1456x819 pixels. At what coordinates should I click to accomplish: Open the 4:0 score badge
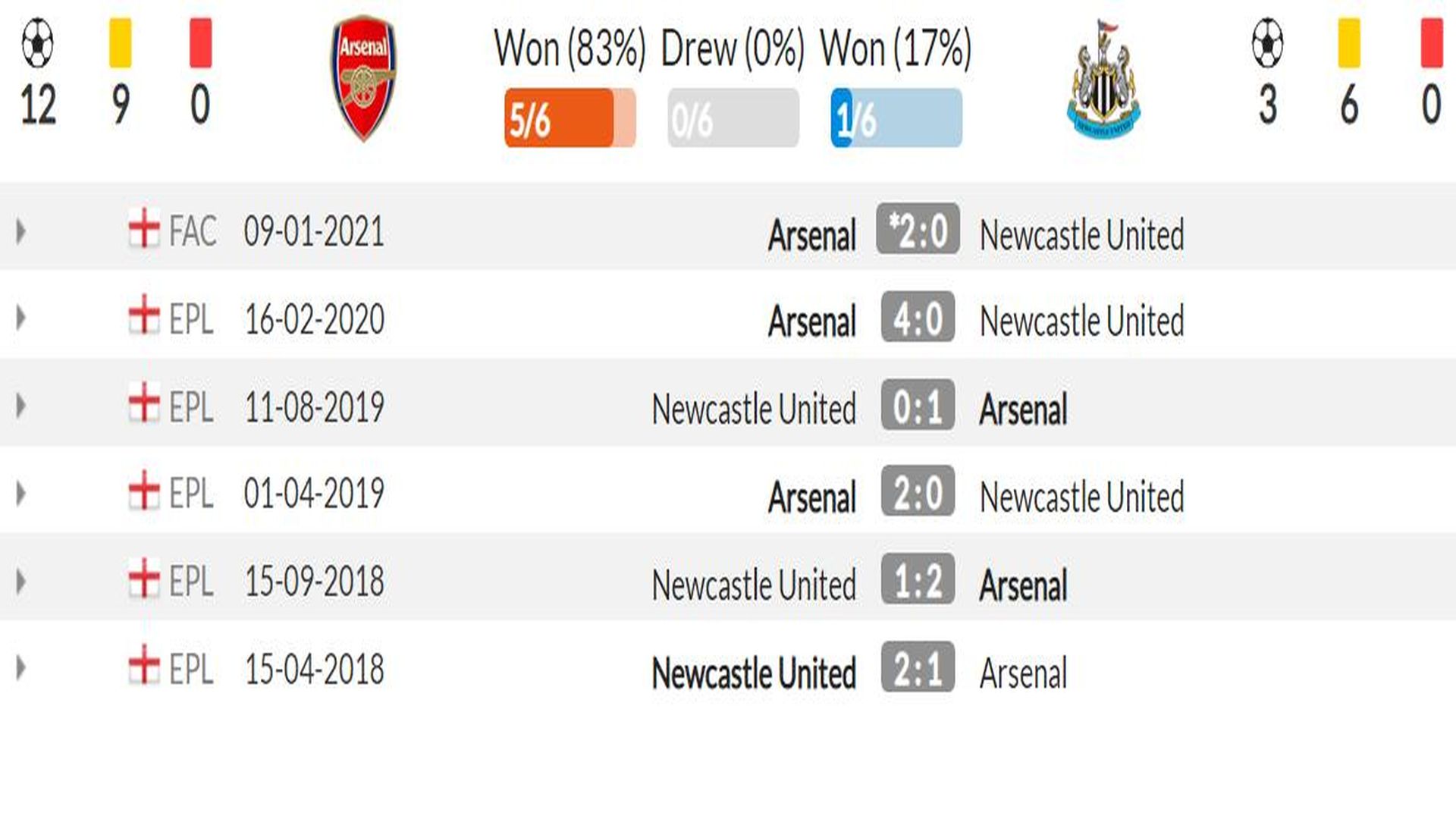click(918, 317)
